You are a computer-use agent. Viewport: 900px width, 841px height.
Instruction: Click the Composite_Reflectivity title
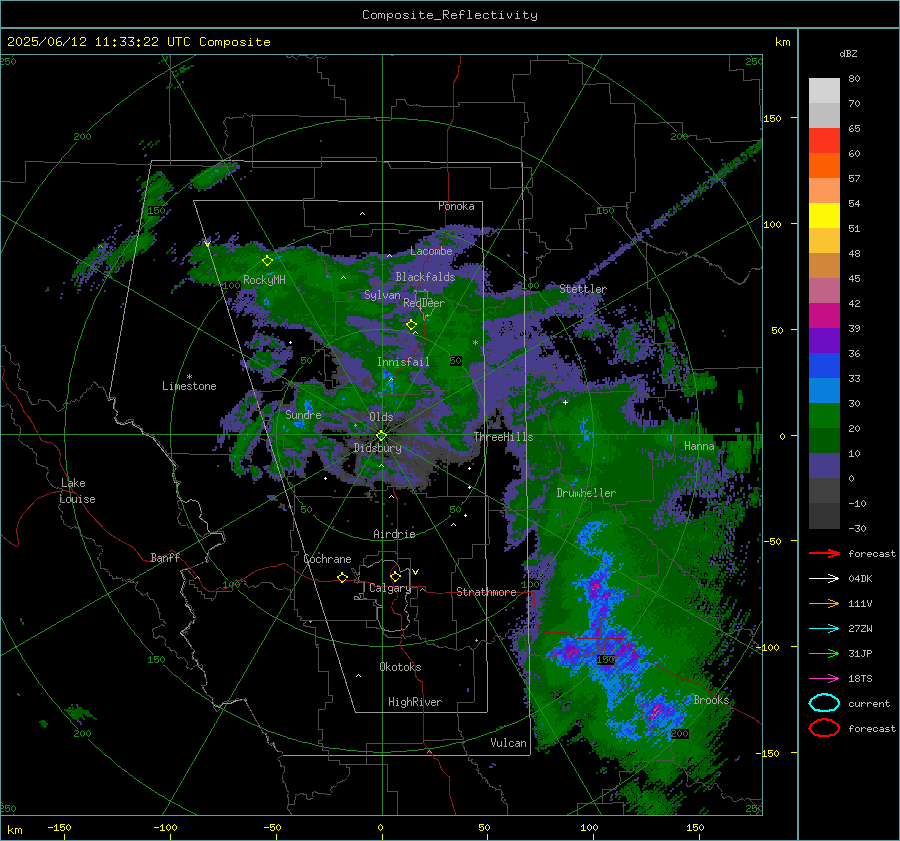tap(450, 15)
